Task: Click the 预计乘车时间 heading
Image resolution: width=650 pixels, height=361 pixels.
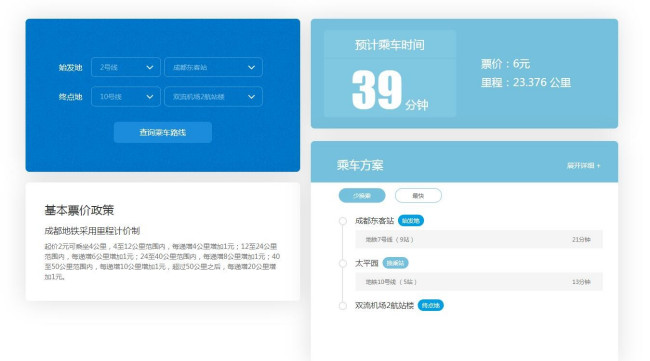Action: pyautogui.click(x=390, y=45)
